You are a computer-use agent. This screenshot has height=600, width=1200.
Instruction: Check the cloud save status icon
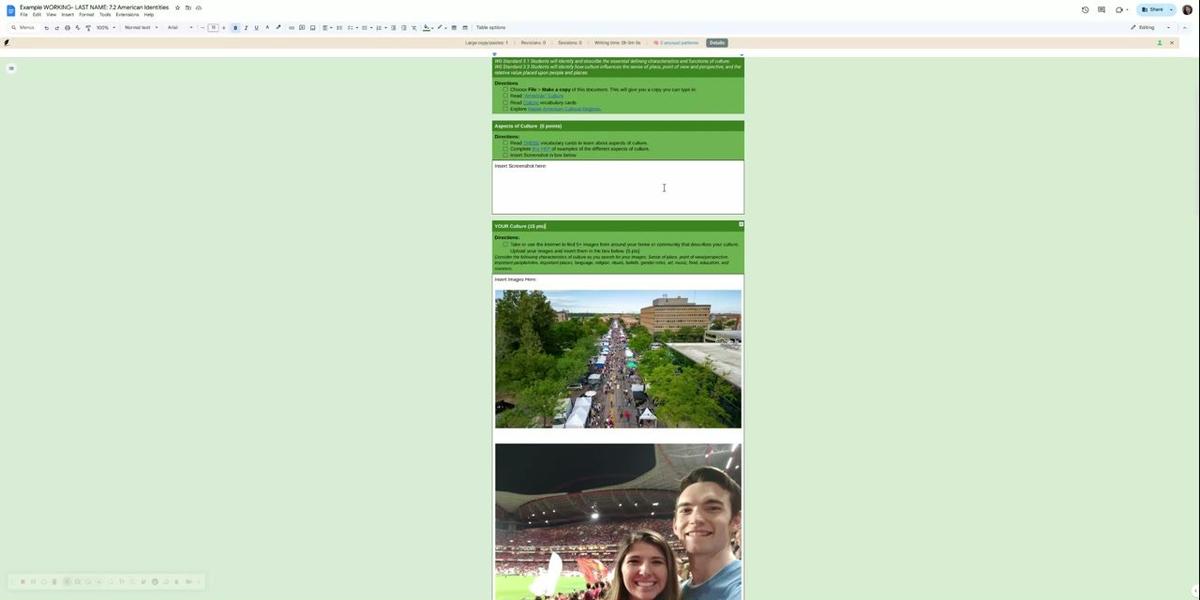click(198, 8)
